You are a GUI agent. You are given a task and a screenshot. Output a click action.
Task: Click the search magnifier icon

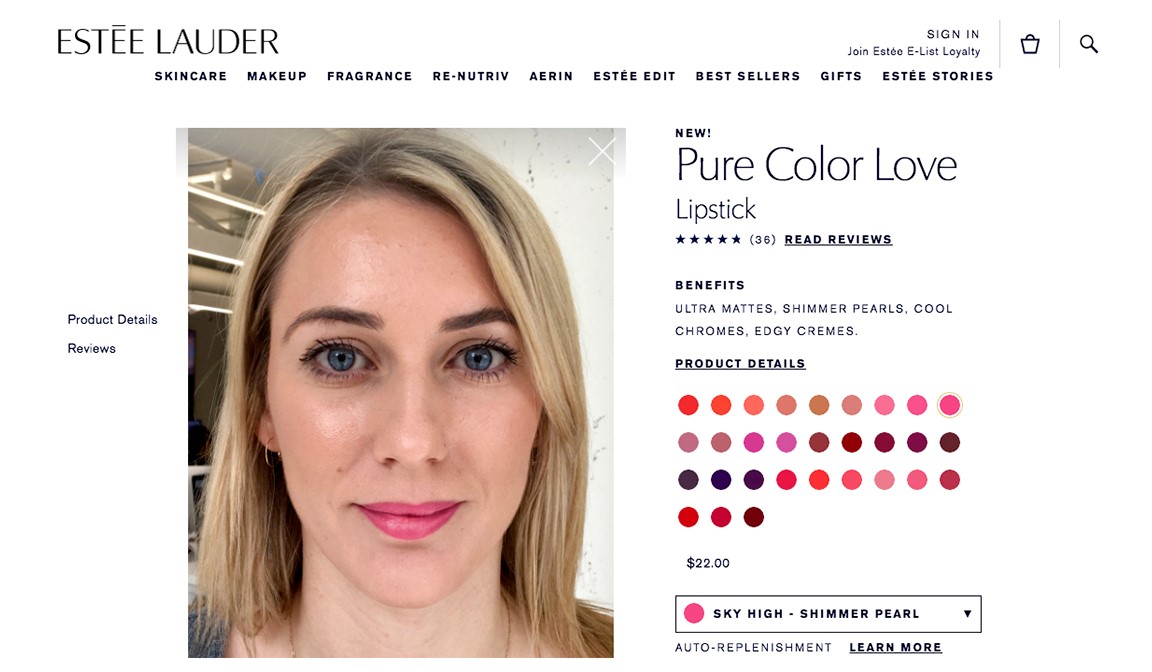[1089, 44]
